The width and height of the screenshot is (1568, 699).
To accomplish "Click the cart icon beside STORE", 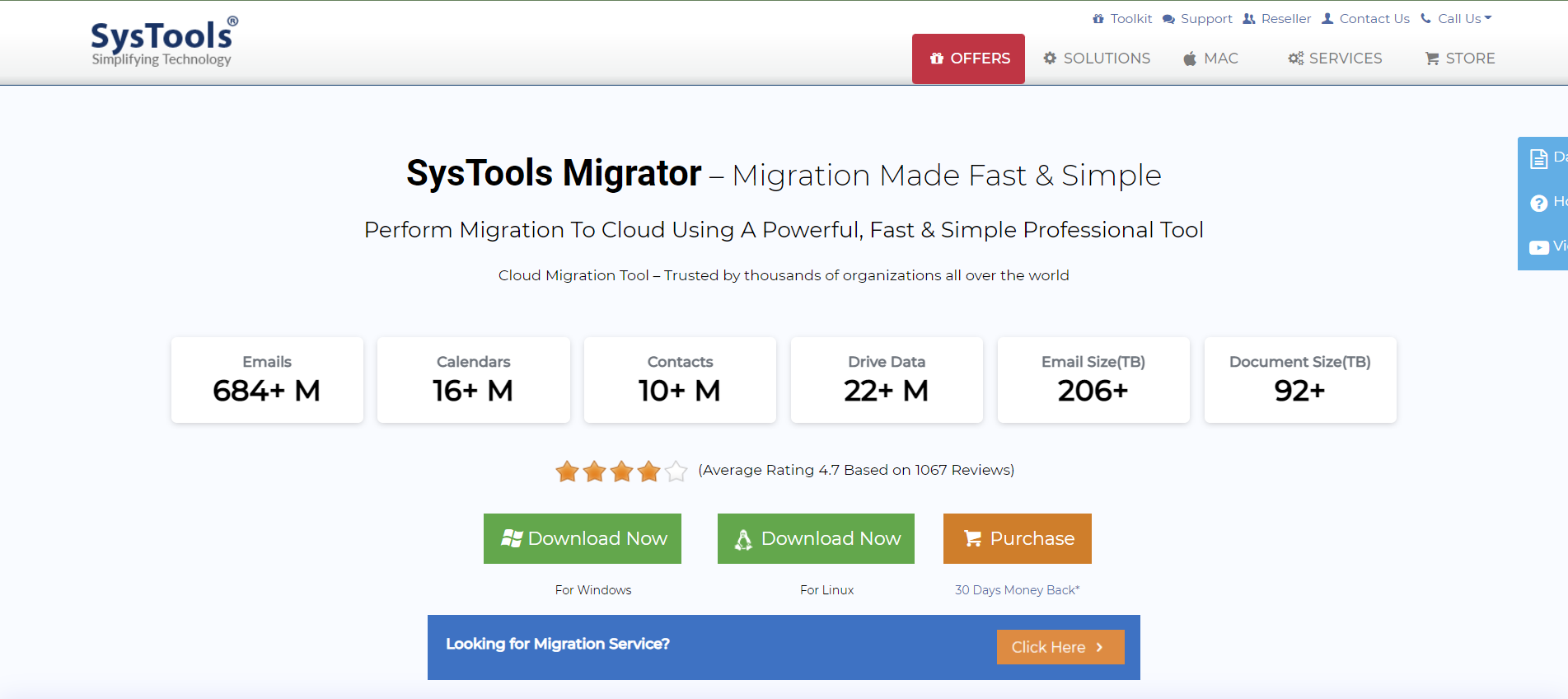I will (x=1432, y=59).
